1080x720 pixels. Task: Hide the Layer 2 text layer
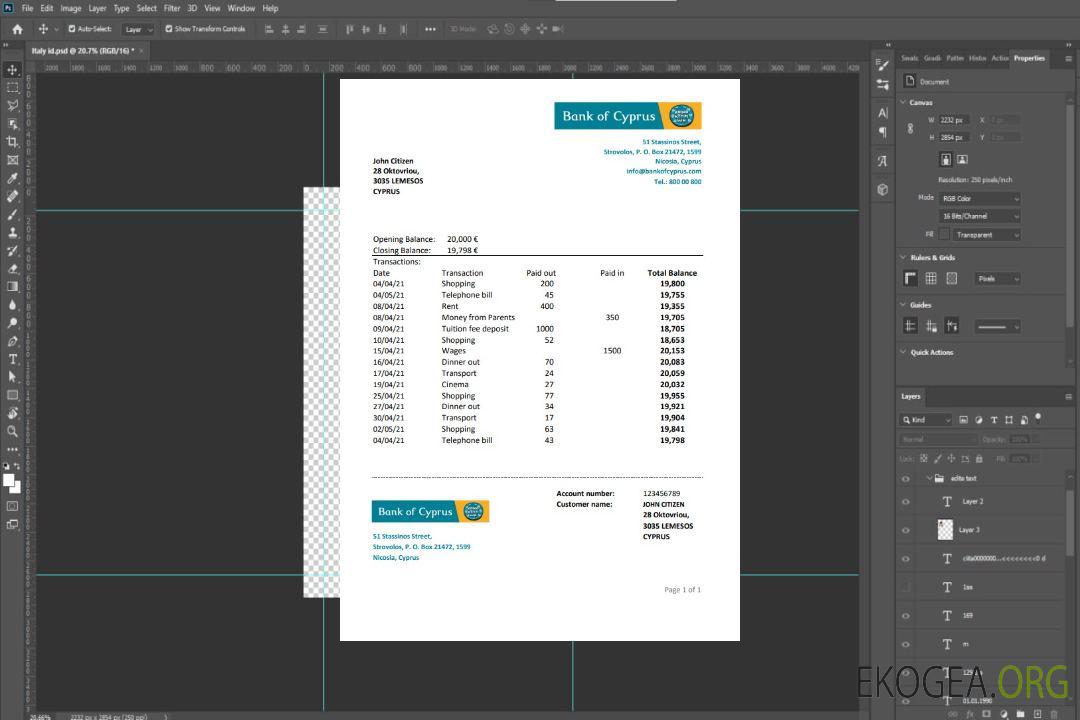click(x=906, y=502)
